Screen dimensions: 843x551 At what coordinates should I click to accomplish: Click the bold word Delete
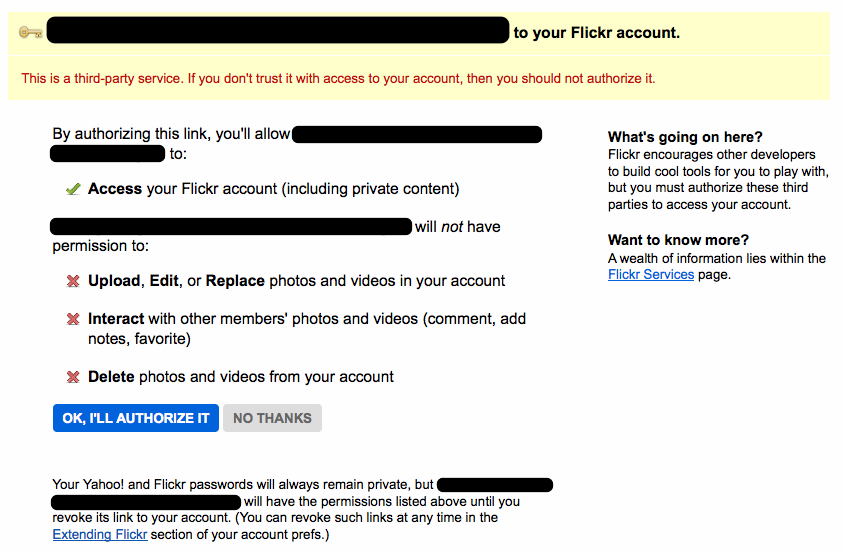coord(111,377)
